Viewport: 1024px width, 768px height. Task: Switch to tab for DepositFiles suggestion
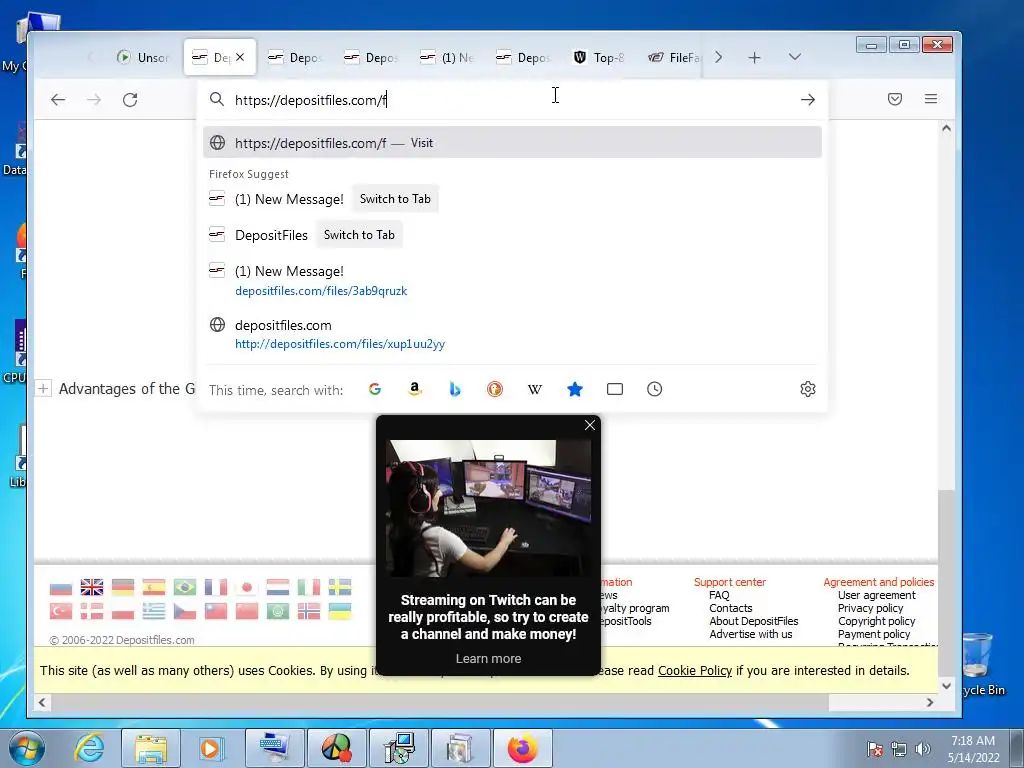tap(359, 234)
